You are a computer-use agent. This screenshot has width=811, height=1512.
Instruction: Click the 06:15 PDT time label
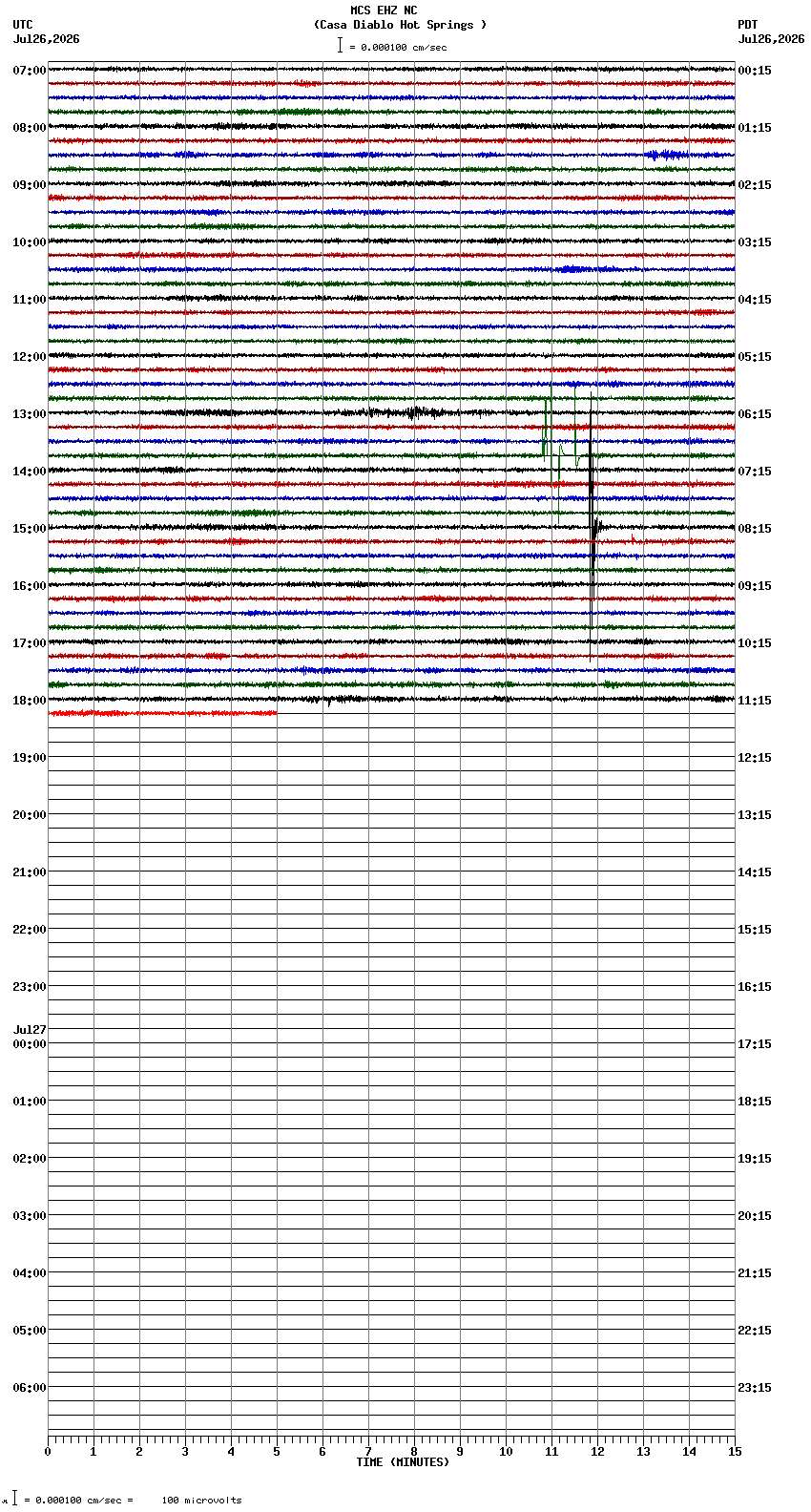coord(755,414)
